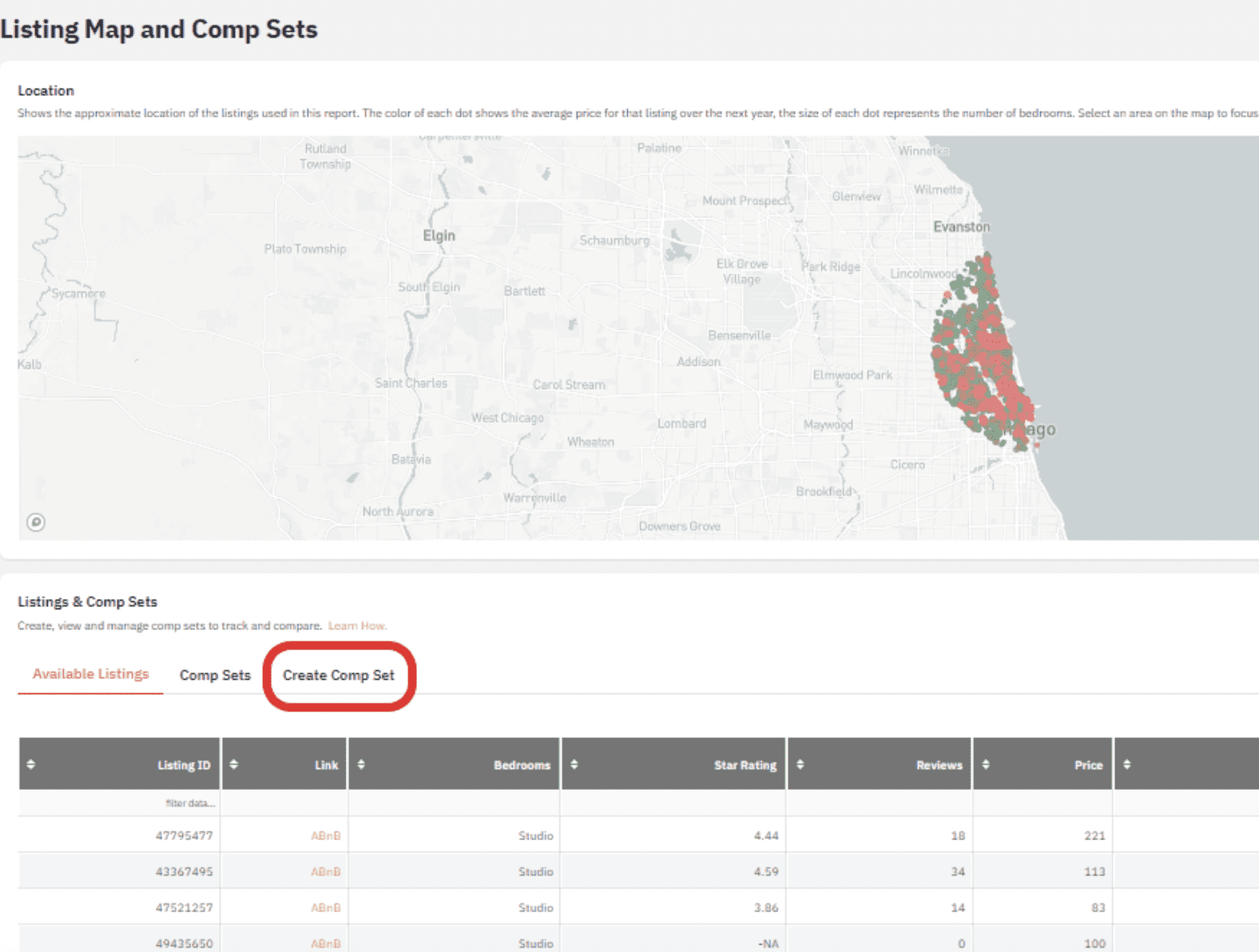Click star rating value 4.59
The image size is (1259, 952).
coord(765,871)
